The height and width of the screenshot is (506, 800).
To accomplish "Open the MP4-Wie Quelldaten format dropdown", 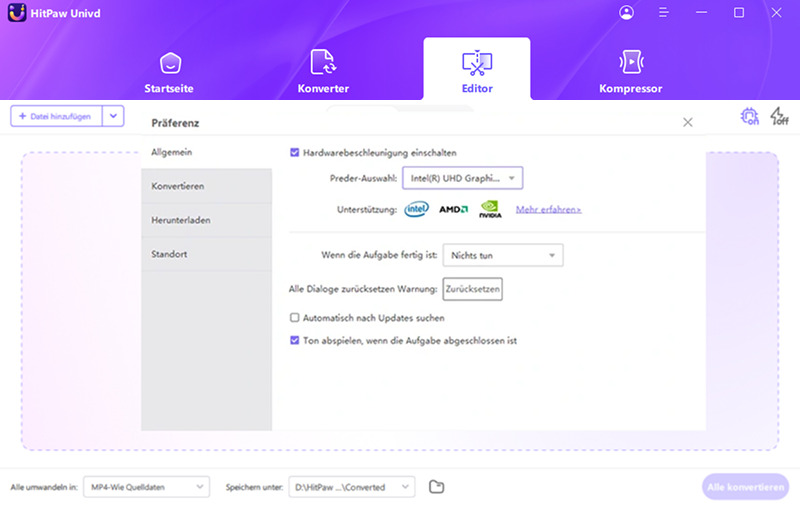I will coord(146,487).
